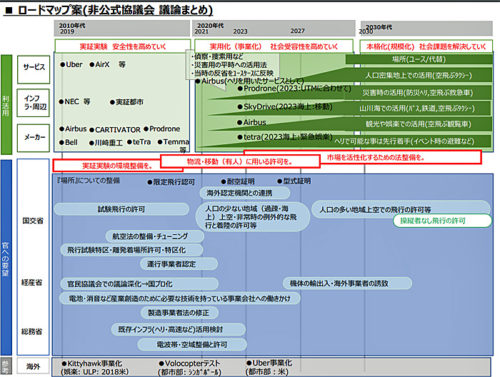Screen dimensions: 500x377
Task: Click the '航空法の整備・チューニング' pill
Action: [x=155, y=236]
